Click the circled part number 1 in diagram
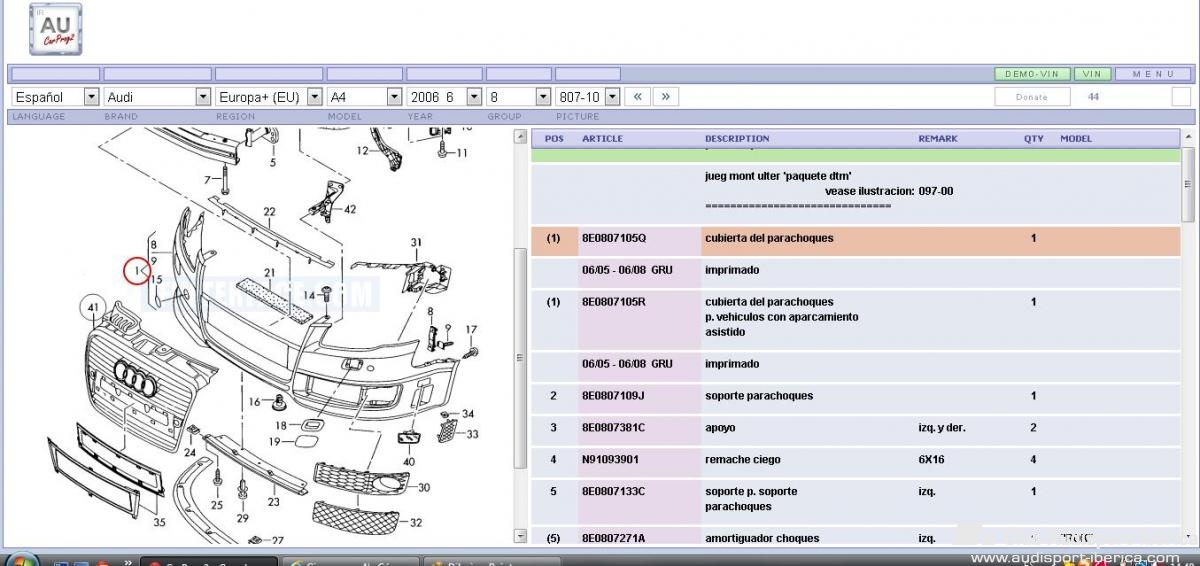1200x566 pixels. pos(136,270)
